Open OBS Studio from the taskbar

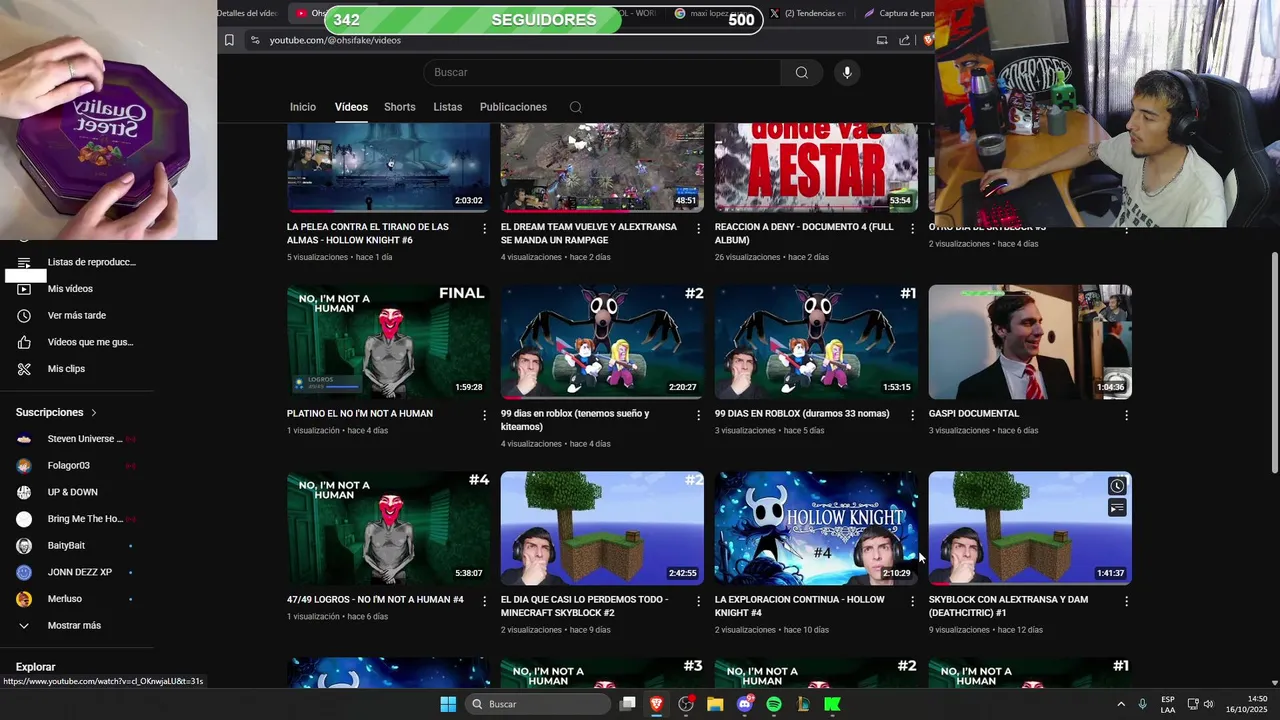click(x=686, y=704)
